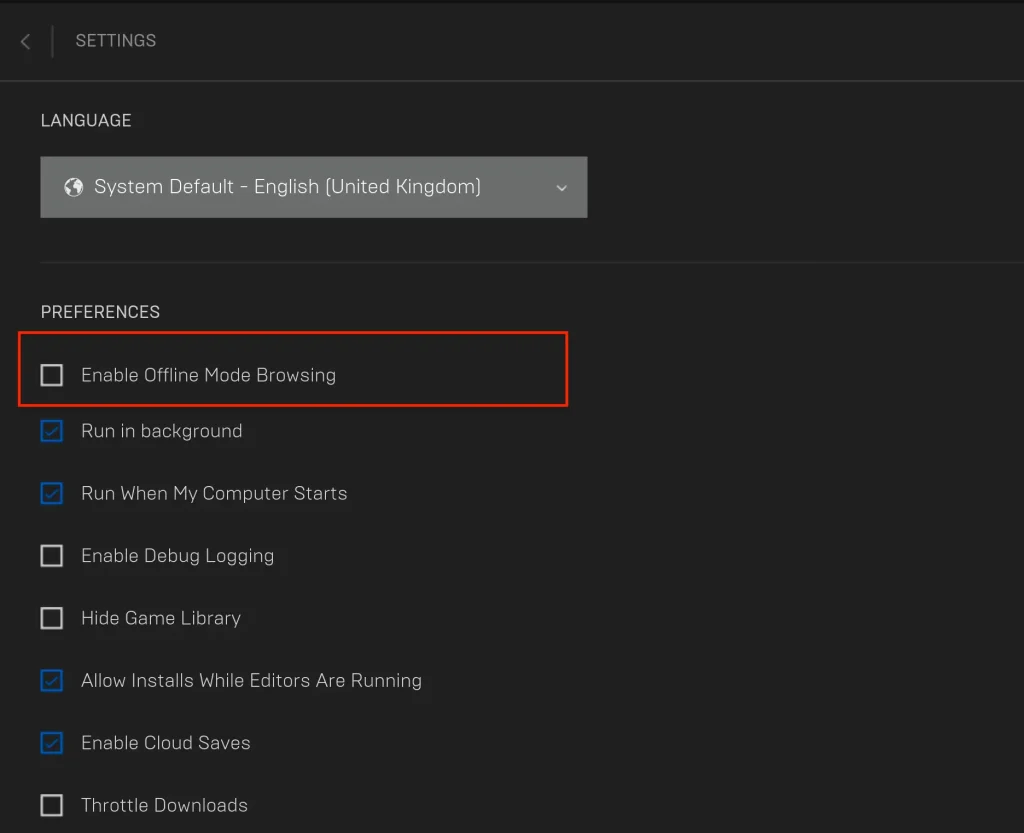Click the globe icon in language selector
This screenshot has width=1024, height=833.
pyautogui.click(x=73, y=186)
